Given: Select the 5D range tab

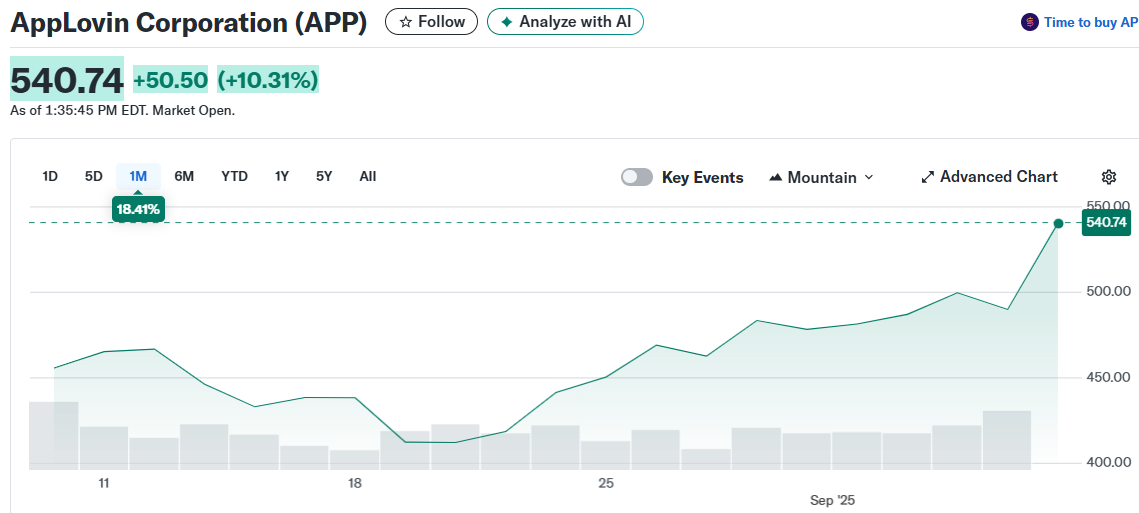Looking at the screenshot, I should coord(94,177).
